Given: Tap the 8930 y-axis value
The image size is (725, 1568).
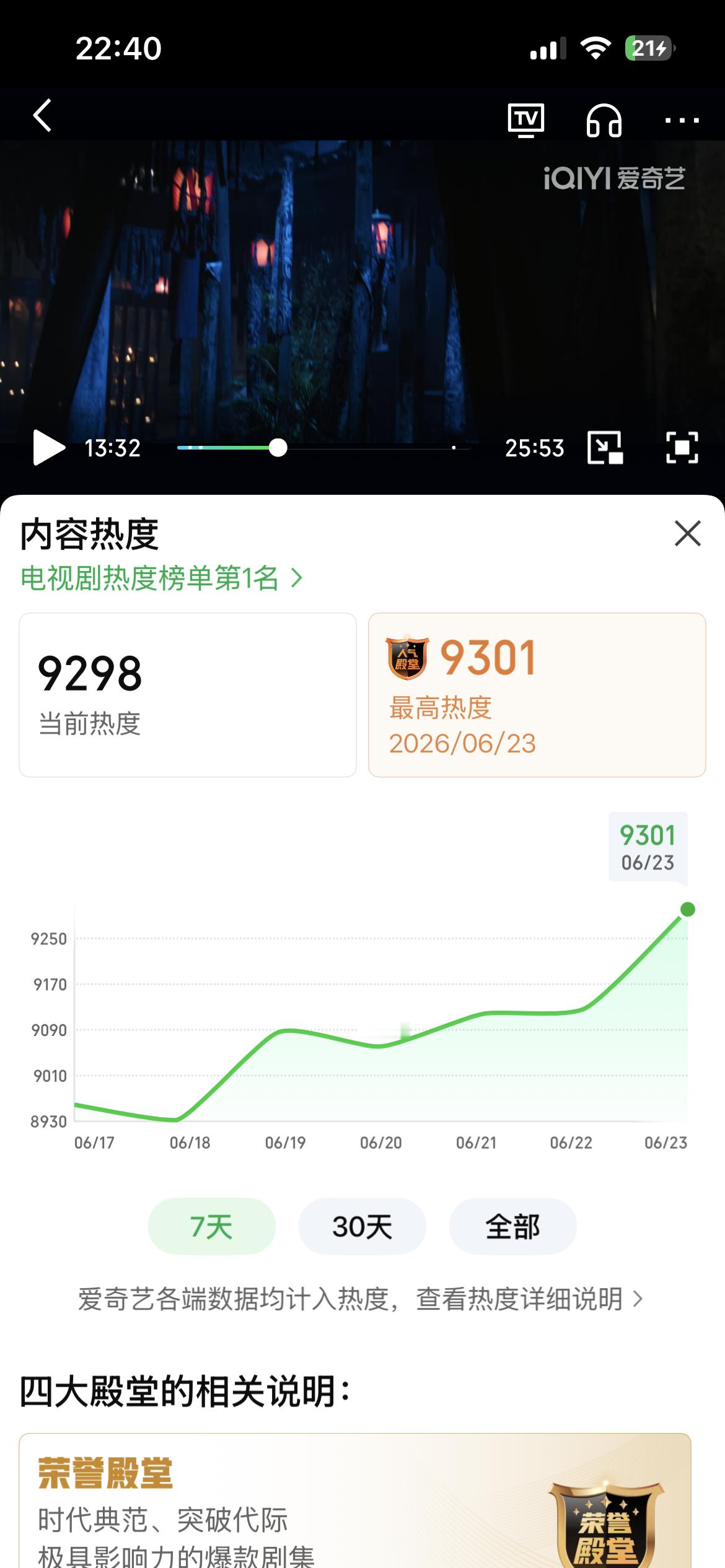Looking at the screenshot, I should coord(48,1122).
